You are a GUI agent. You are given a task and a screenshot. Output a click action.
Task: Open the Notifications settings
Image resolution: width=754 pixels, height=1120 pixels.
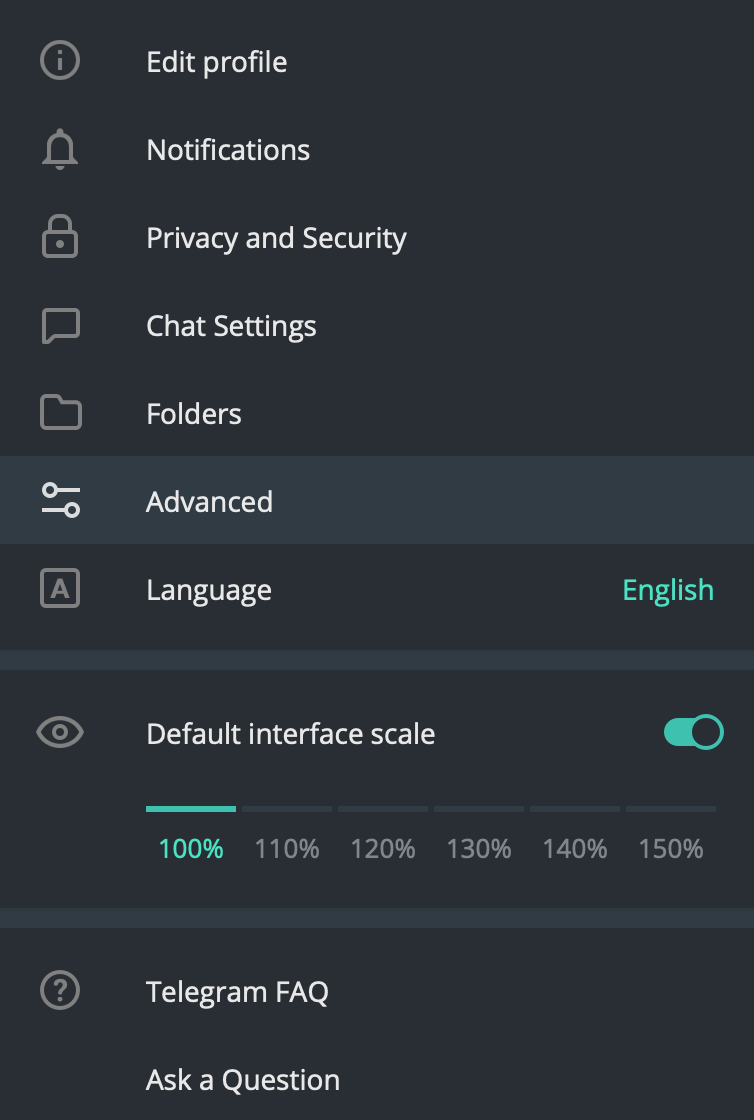228,150
